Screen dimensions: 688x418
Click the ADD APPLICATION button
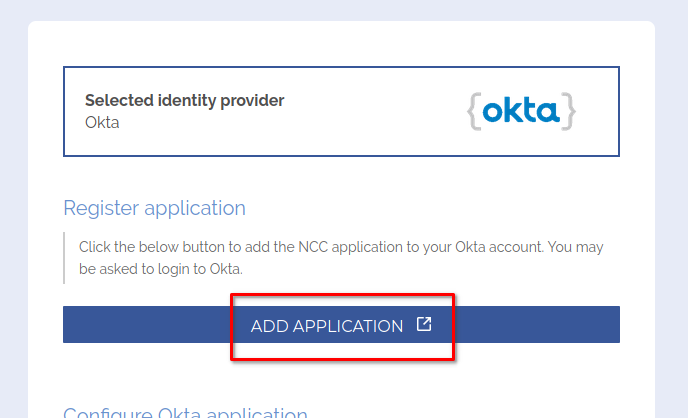[x=327, y=326]
